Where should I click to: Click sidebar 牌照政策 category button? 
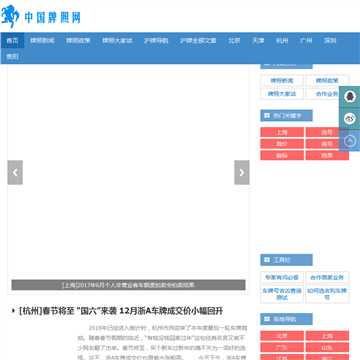tap(327, 81)
